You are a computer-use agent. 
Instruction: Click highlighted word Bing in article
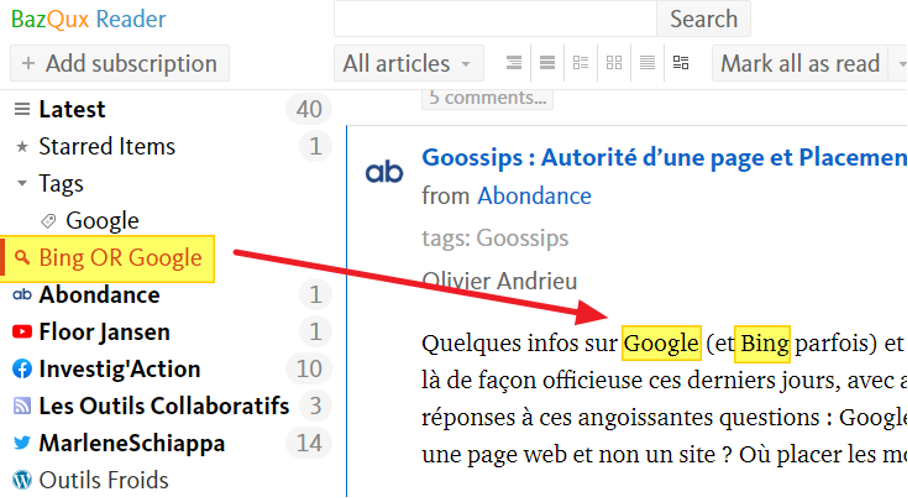click(762, 343)
